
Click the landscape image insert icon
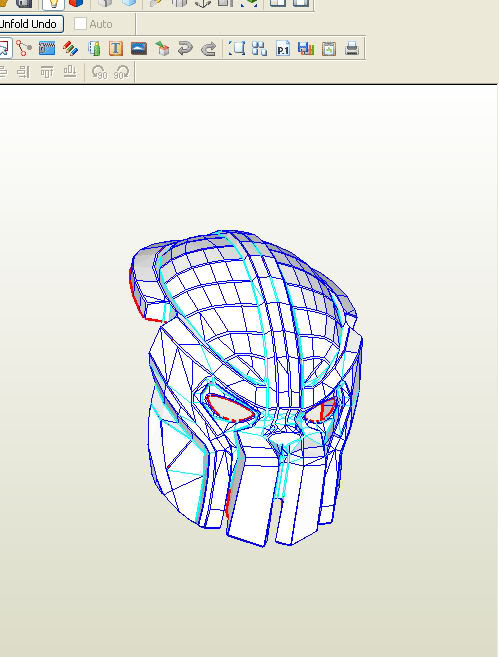click(139, 48)
